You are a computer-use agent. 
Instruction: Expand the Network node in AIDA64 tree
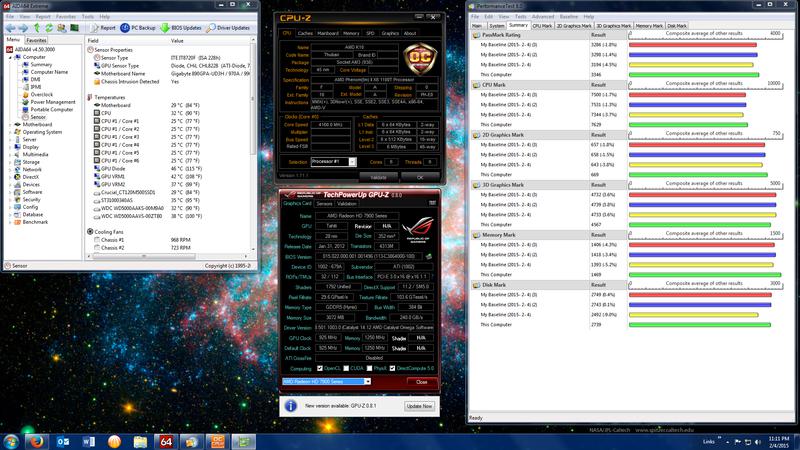[10, 169]
